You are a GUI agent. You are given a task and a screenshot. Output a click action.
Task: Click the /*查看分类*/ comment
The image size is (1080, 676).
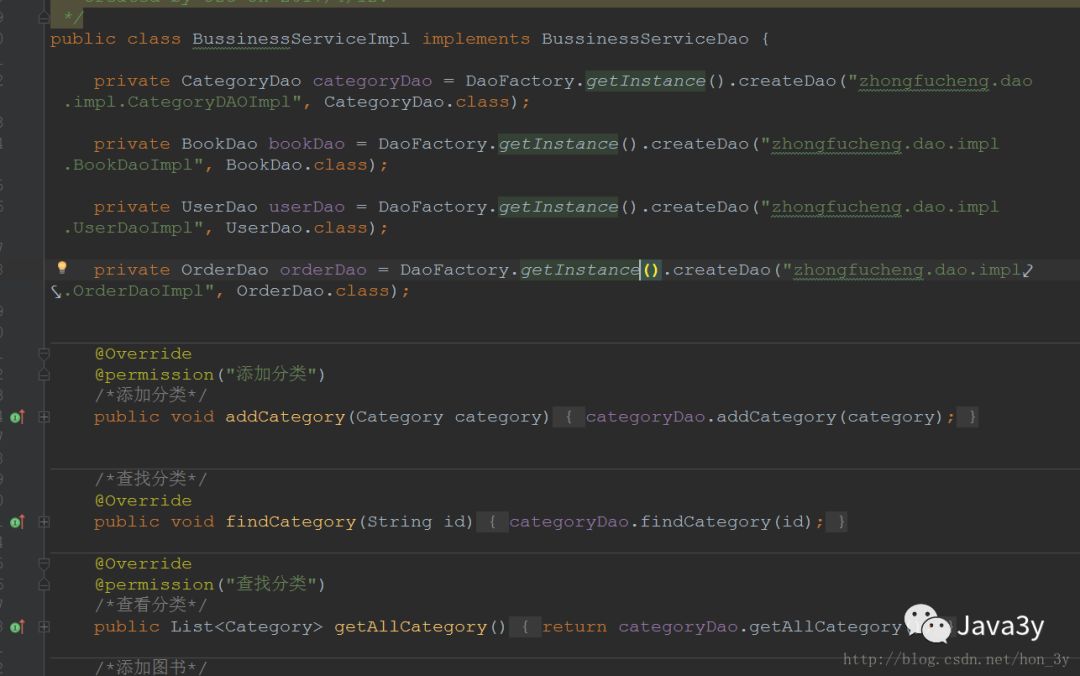pos(151,605)
